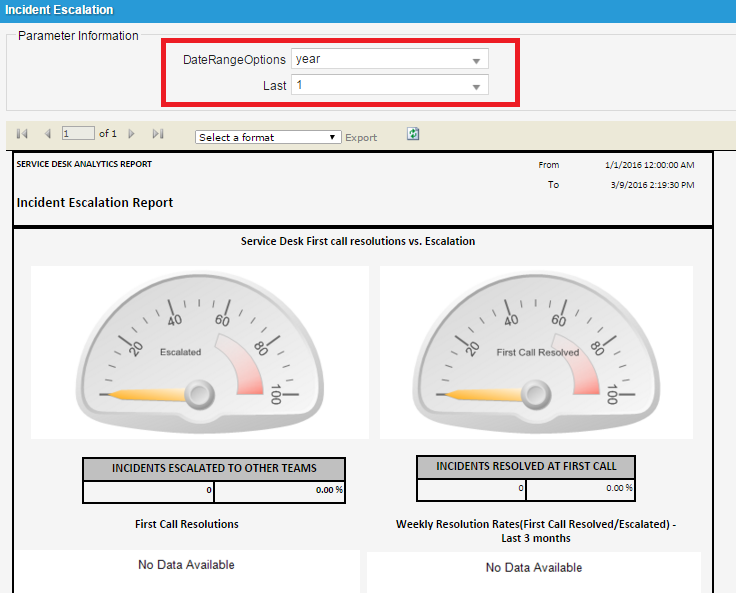Click the Export link
The width and height of the screenshot is (736, 593).
click(361, 137)
